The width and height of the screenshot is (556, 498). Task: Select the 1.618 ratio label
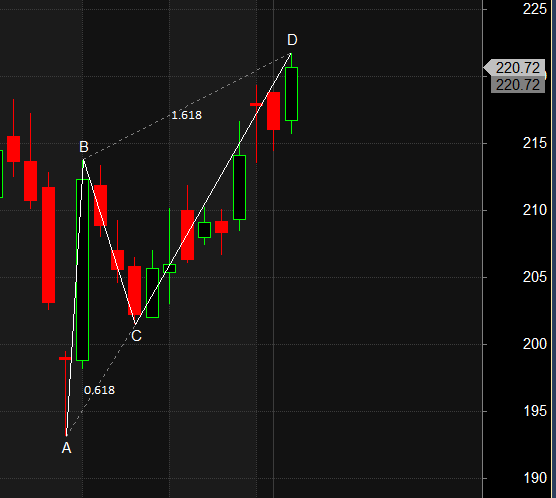point(187,115)
